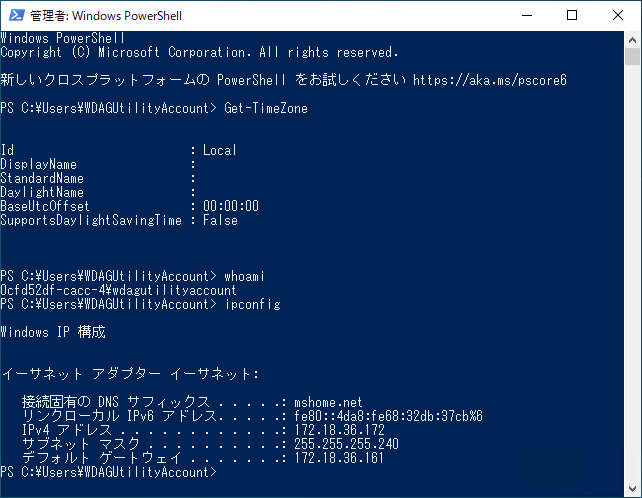
Task: Click the mshome.net DNS suffix value
Action: (x=328, y=402)
